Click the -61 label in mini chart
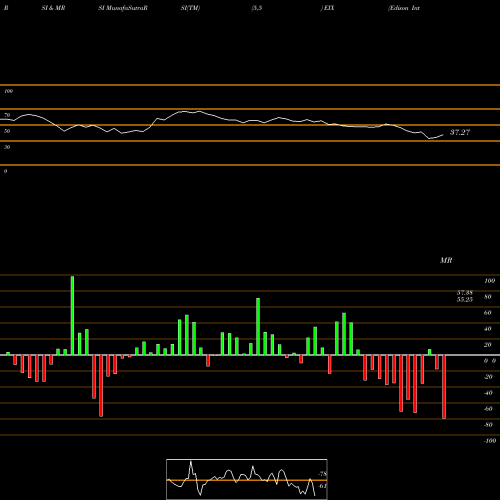 322,486
